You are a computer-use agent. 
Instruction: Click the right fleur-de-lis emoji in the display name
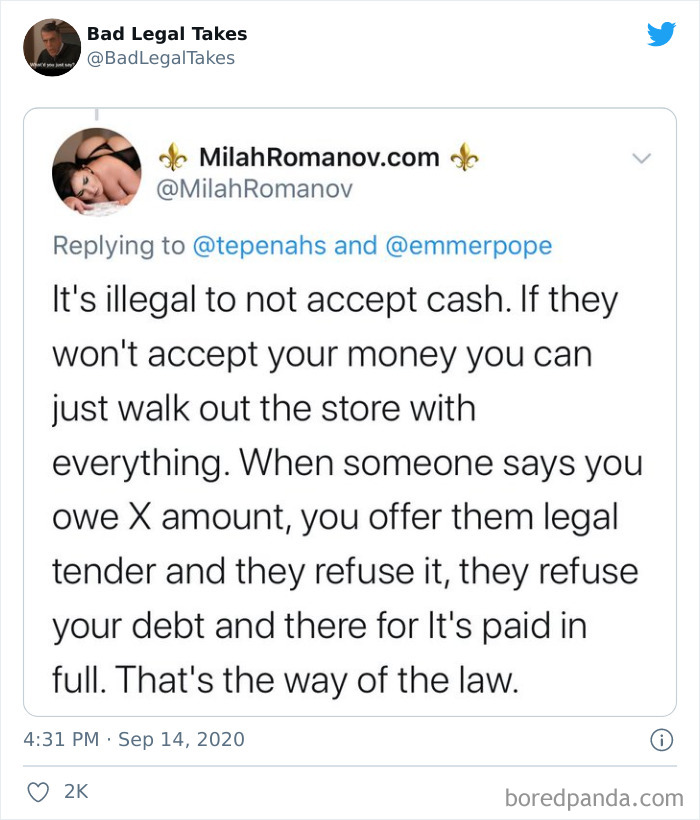coord(467,157)
